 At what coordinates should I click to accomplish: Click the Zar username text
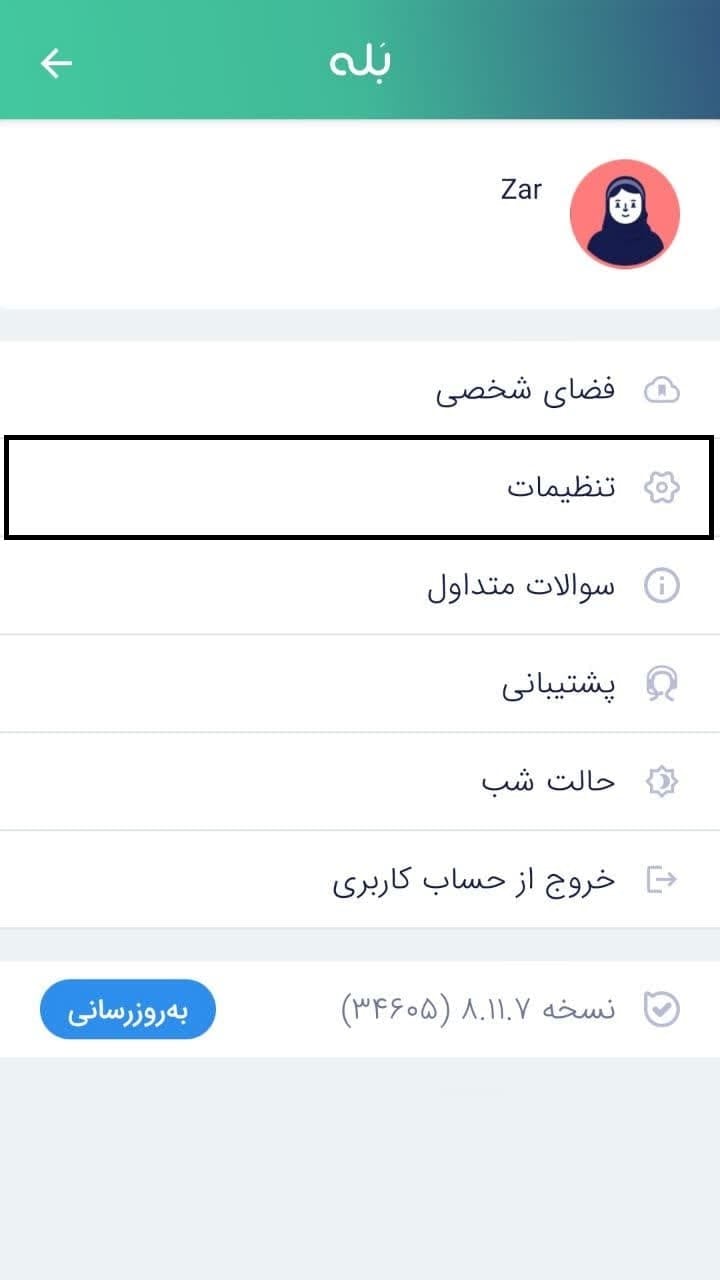[x=521, y=189]
